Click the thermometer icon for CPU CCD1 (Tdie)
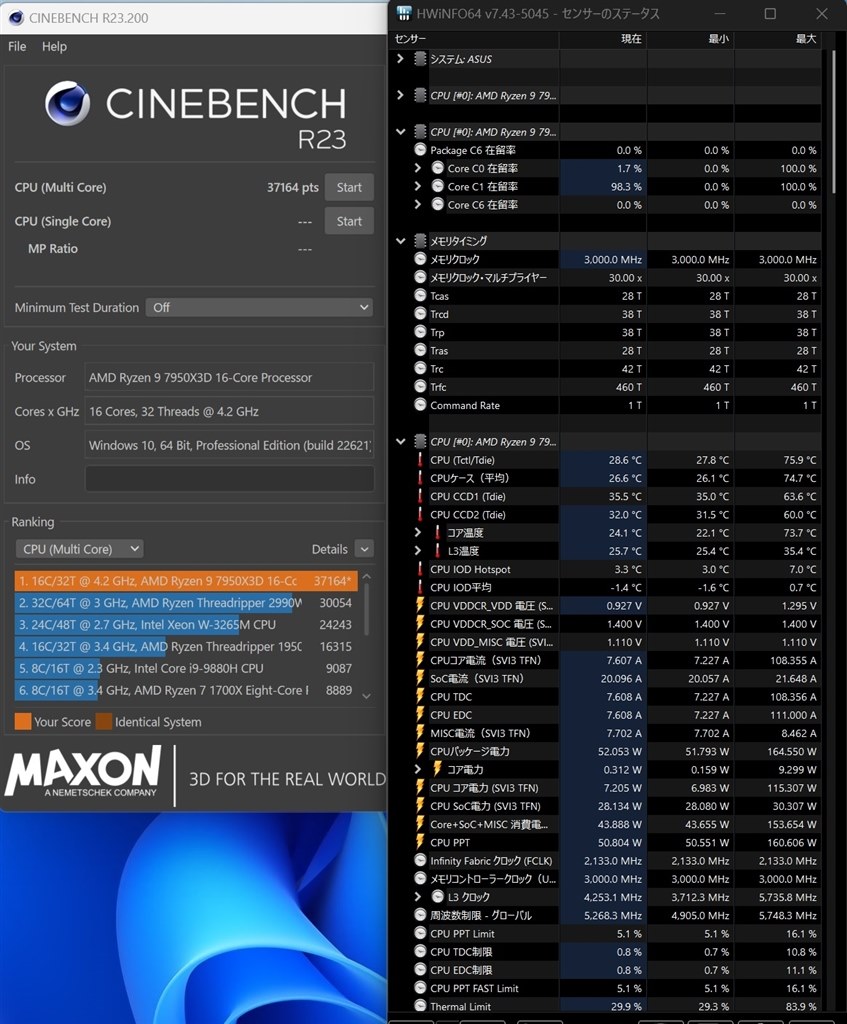The image size is (847, 1024). (x=420, y=496)
